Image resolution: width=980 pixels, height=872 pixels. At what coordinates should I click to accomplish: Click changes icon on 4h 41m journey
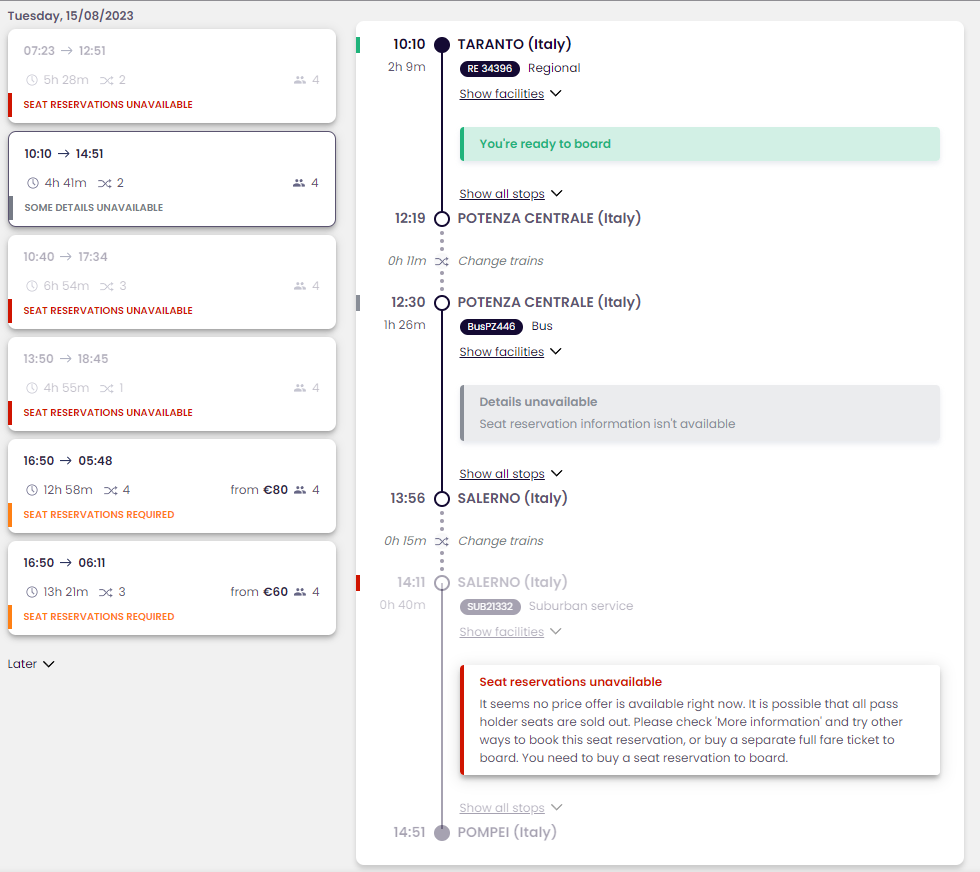click(x=104, y=183)
